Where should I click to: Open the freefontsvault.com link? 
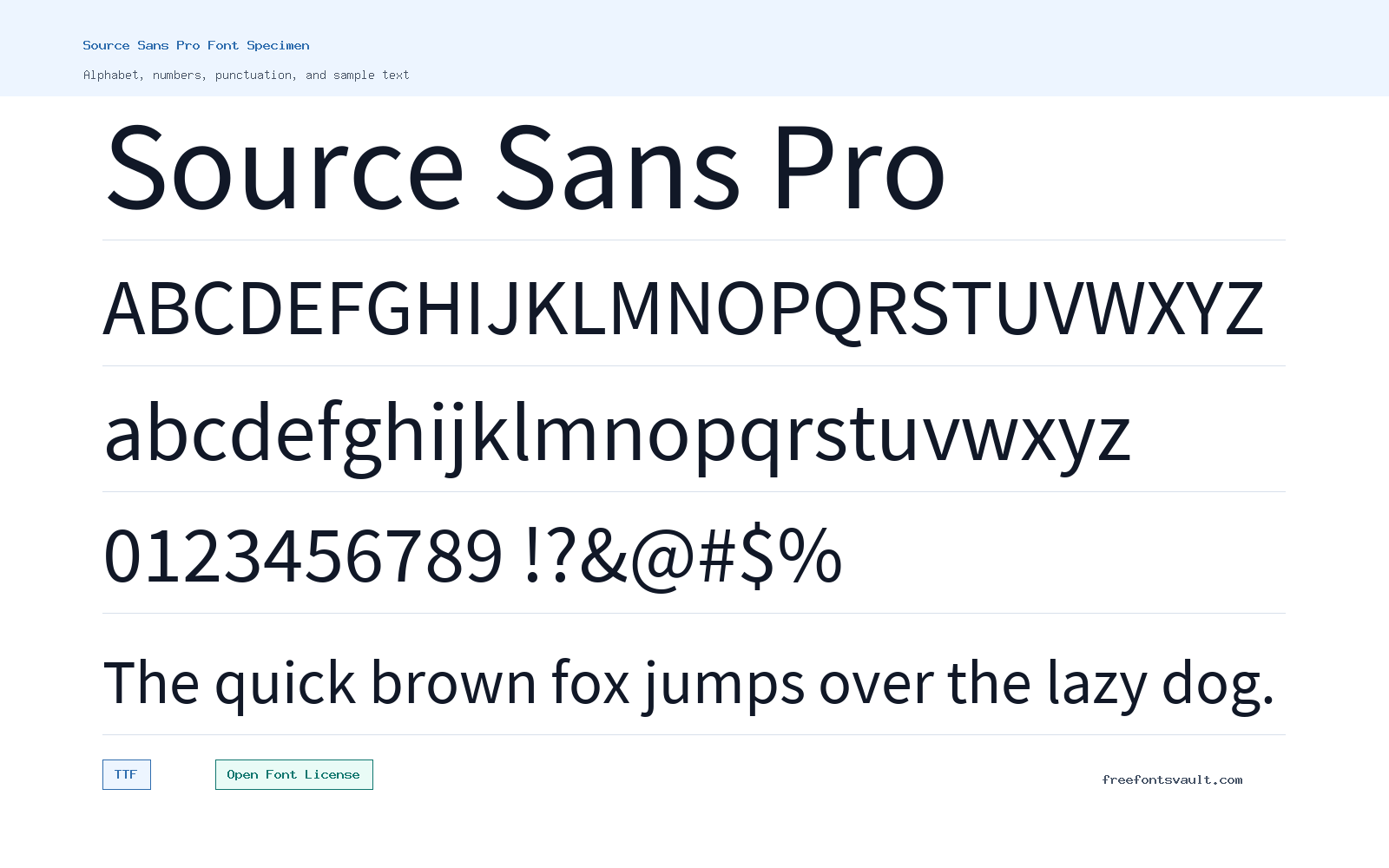[1172, 779]
